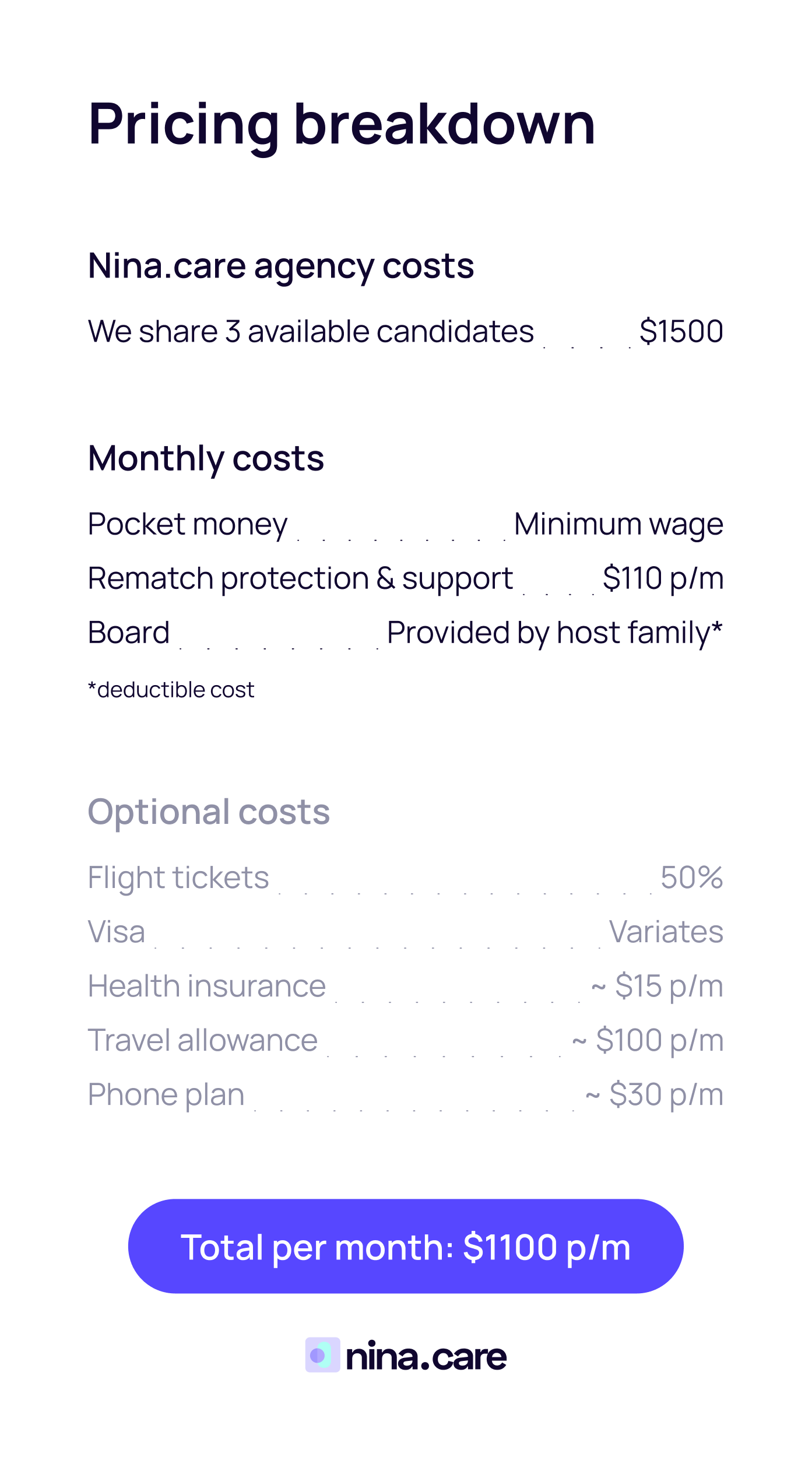The height and width of the screenshot is (1460, 812).
Task: Click the deductible cost footnote
Action: tap(171, 690)
